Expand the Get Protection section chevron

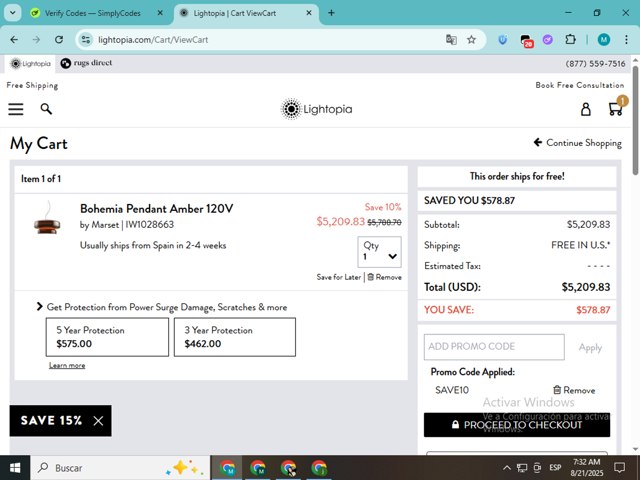[40, 307]
